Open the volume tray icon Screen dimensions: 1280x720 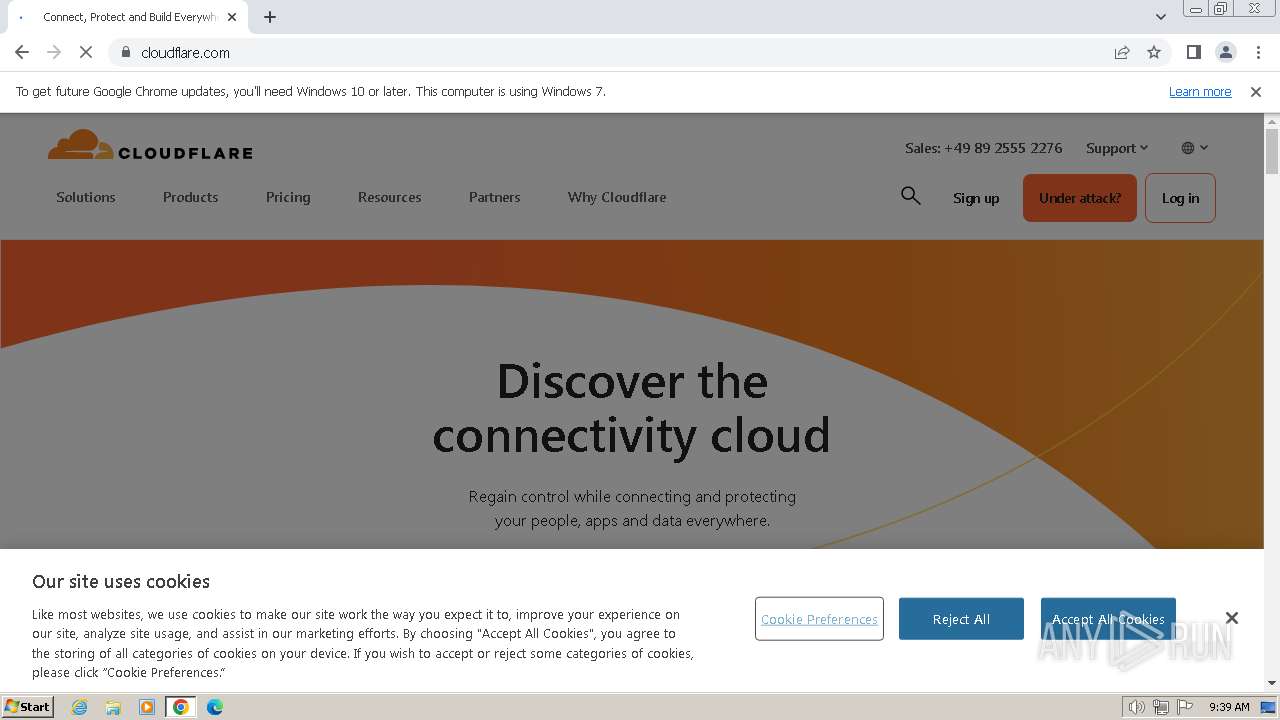[x=1136, y=707]
